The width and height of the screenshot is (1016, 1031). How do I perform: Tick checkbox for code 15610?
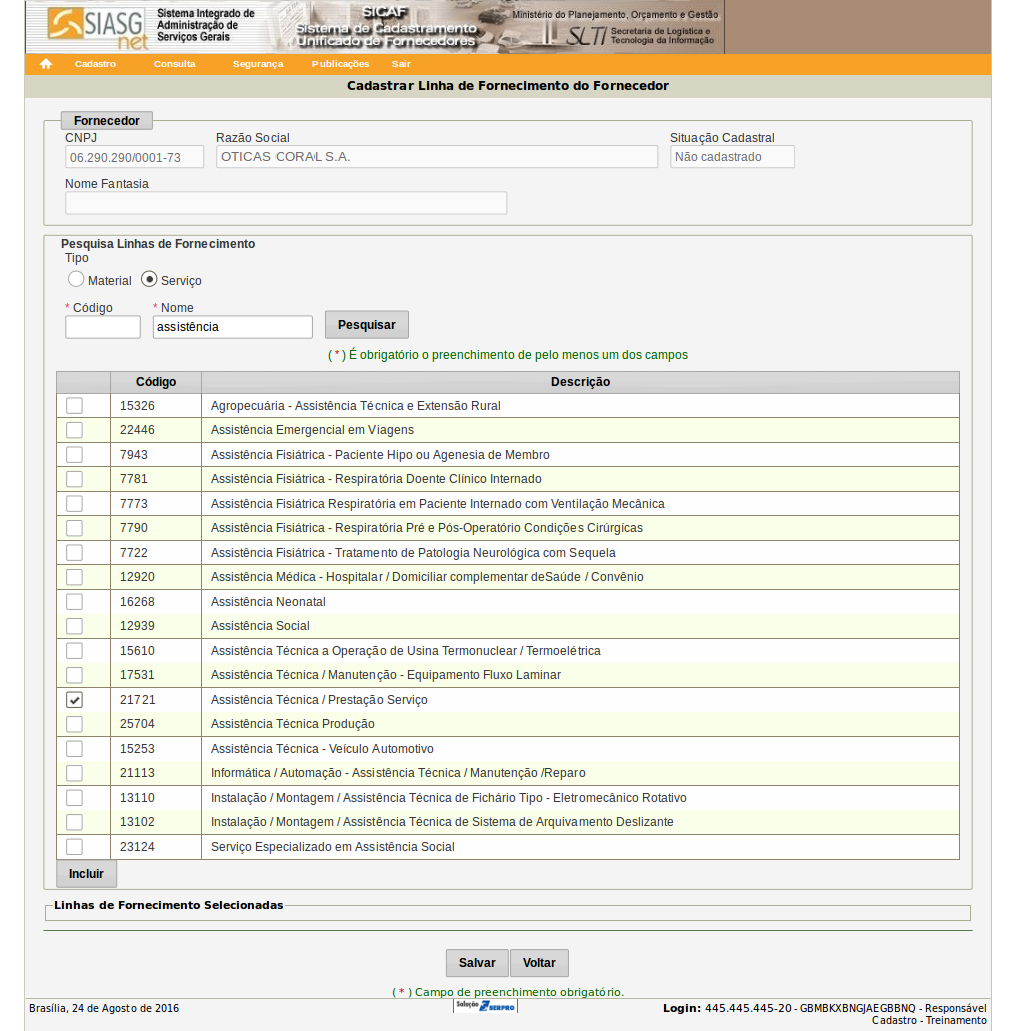[x=74, y=650]
